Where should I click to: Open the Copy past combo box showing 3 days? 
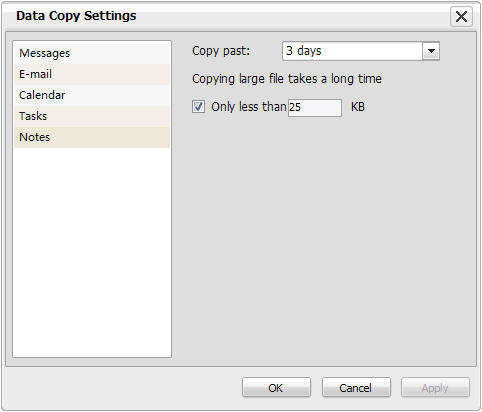coord(361,51)
